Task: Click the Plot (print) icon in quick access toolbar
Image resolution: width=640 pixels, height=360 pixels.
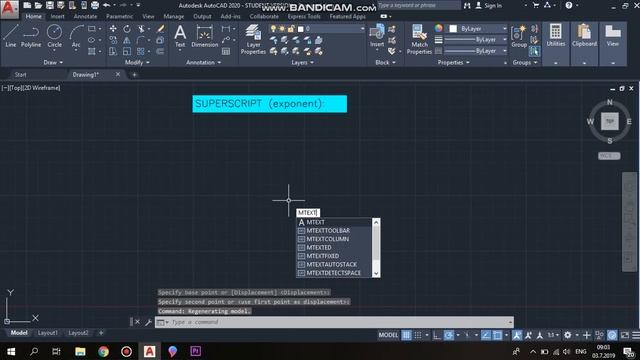Action: click(x=95, y=5)
